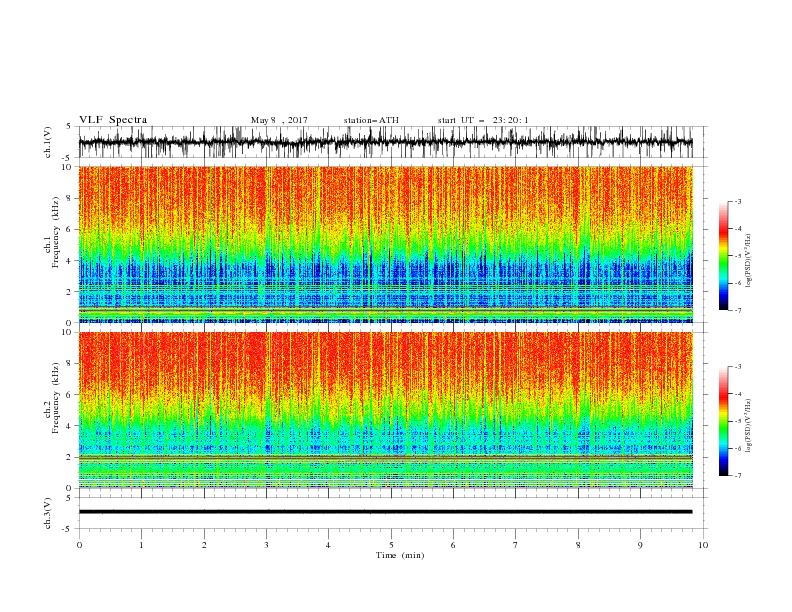Screen dimensions: 792x612
Task: Click the ch.2 "Frequency (kHz)" axis label
Action: (x=56, y=398)
